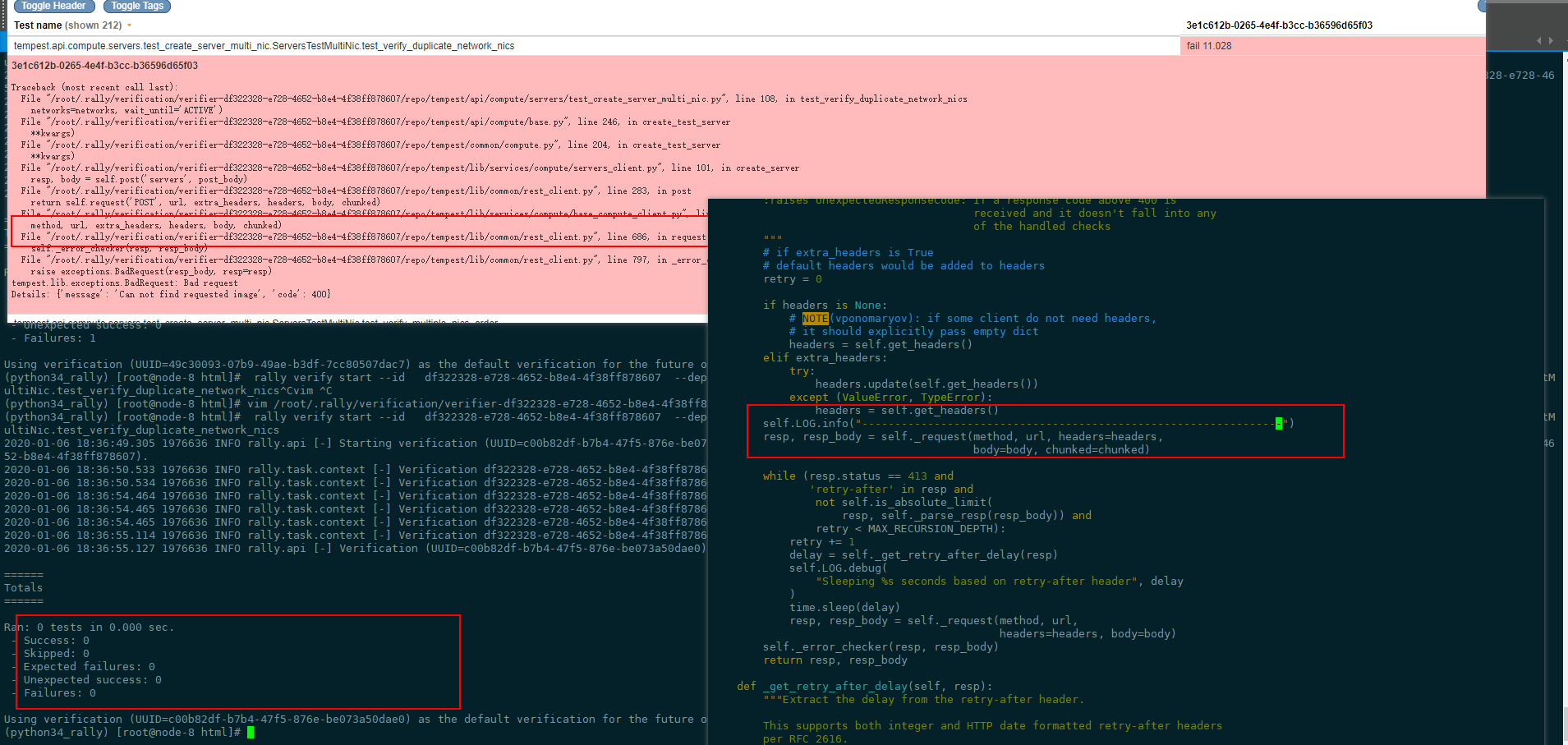This screenshot has height=745, width=1568.
Task: Click the 'if headers is None:' code line
Action: tap(825, 305)
